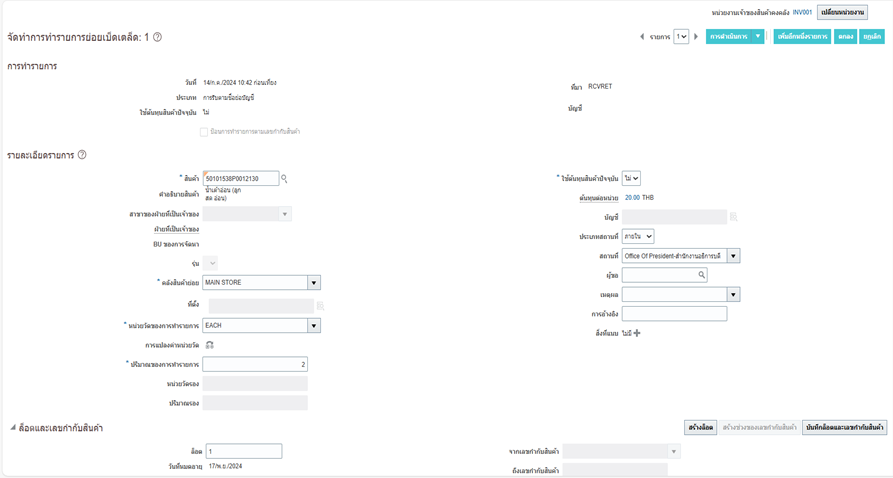
Task: Open help icon beside รายละเอียดรายการ heading
Action: pyautogui.click(x=82, y=154)
